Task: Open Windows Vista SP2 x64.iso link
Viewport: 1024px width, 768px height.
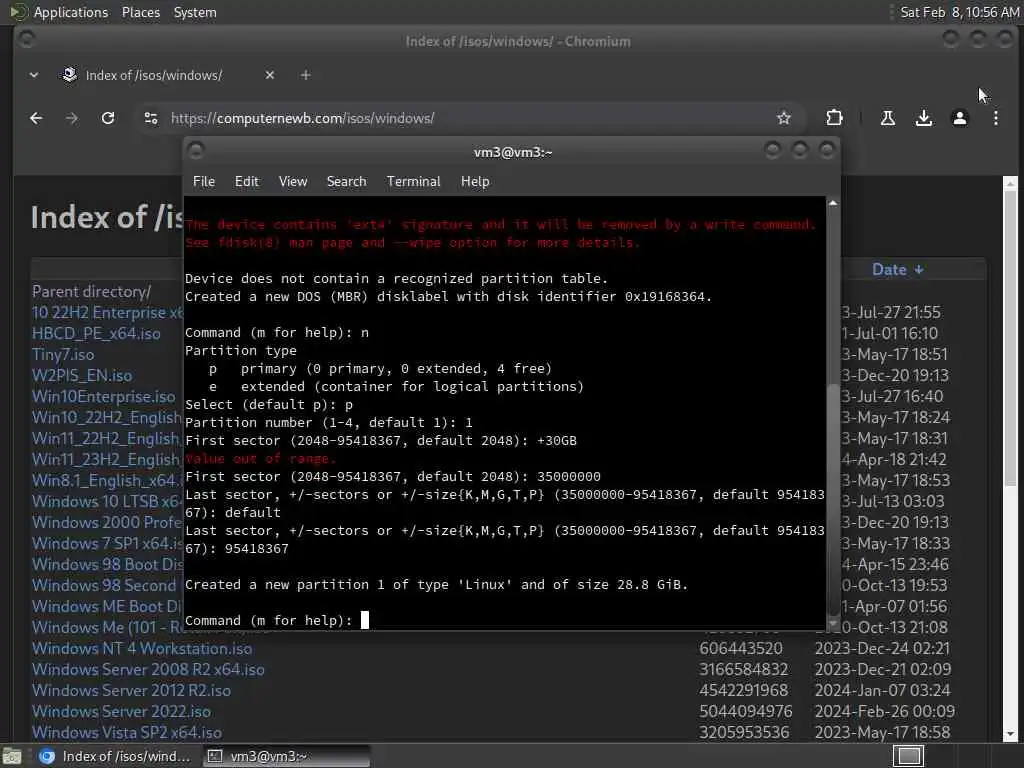Action: pos(127,732)
